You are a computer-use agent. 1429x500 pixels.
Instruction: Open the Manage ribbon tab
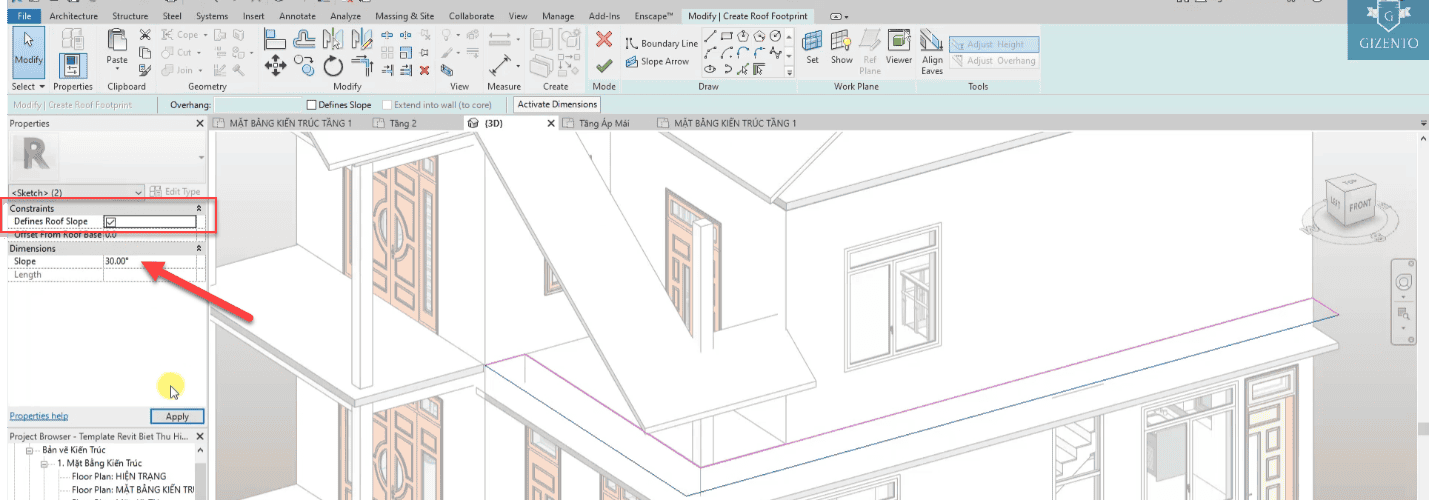click(x=558, y=17)
